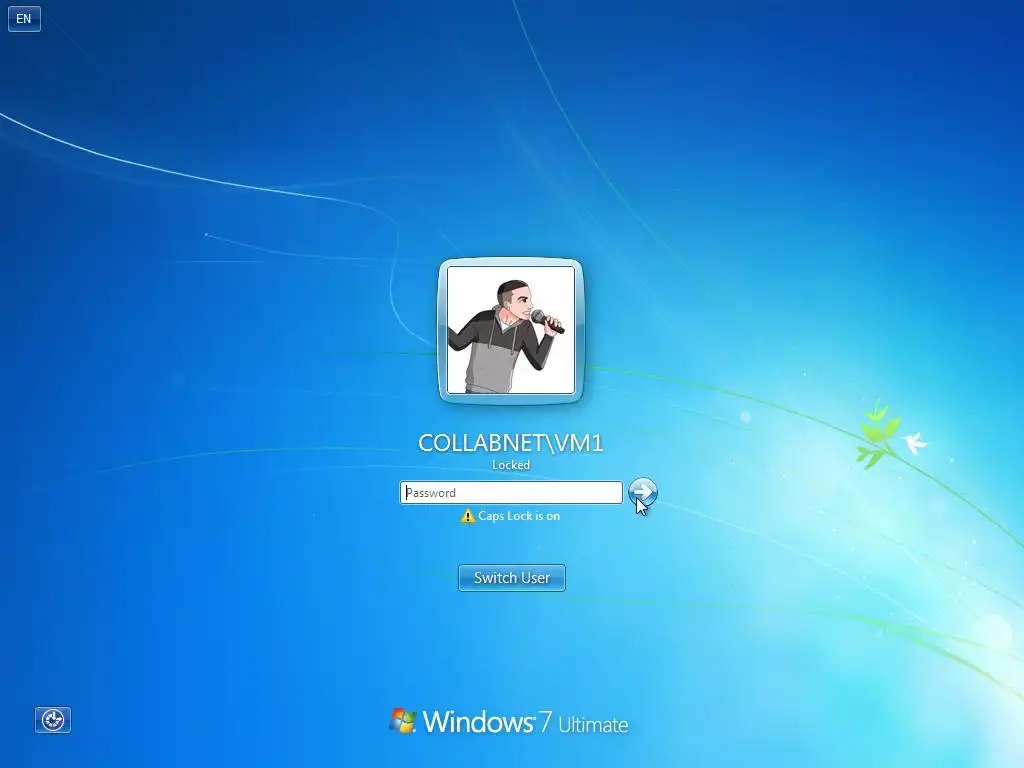Select the COLLABNET\VM1 user picture
This screenshot has width=1024, height=768.
(511, 330)
